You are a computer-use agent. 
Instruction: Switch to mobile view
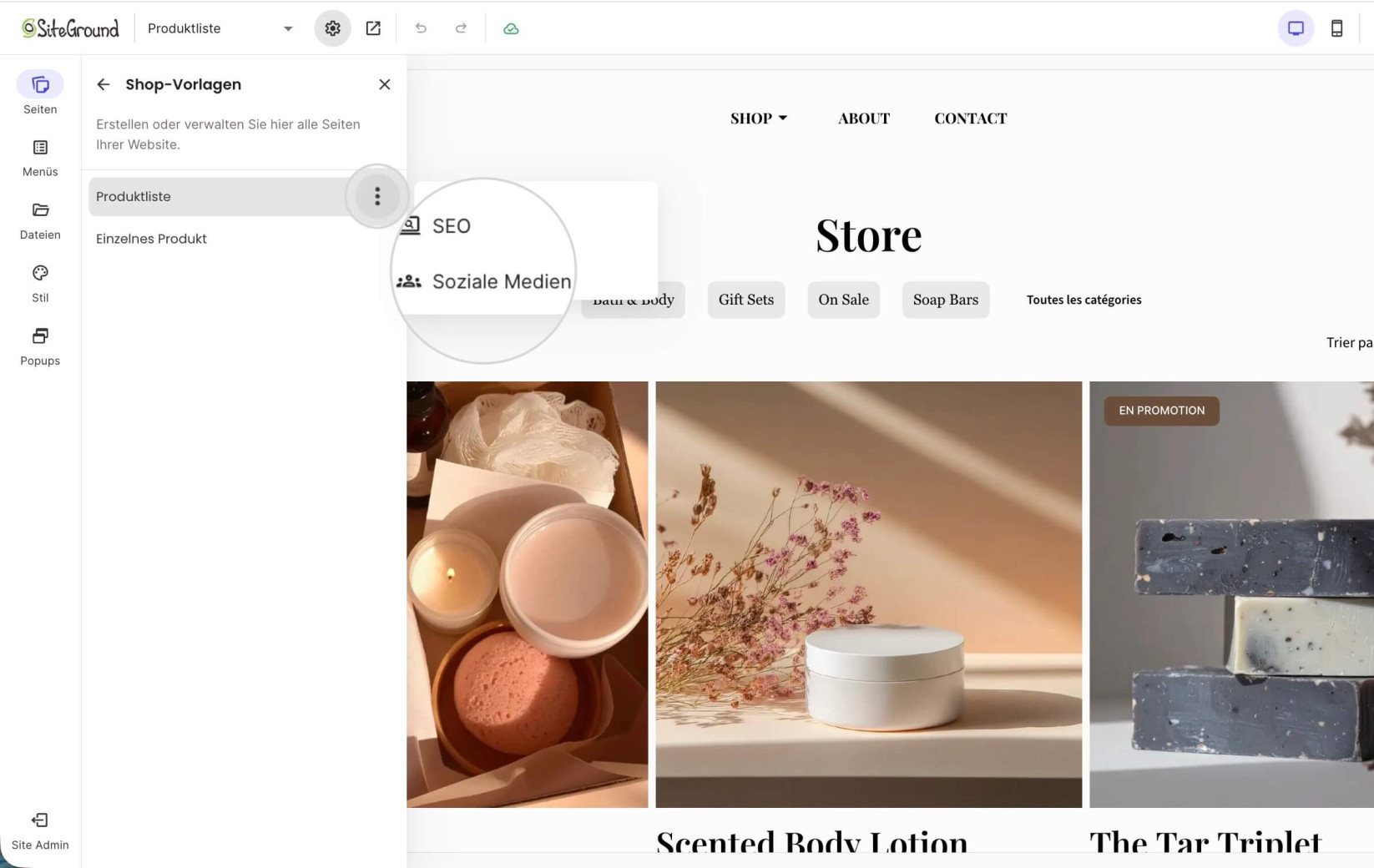pos(1336,28)
